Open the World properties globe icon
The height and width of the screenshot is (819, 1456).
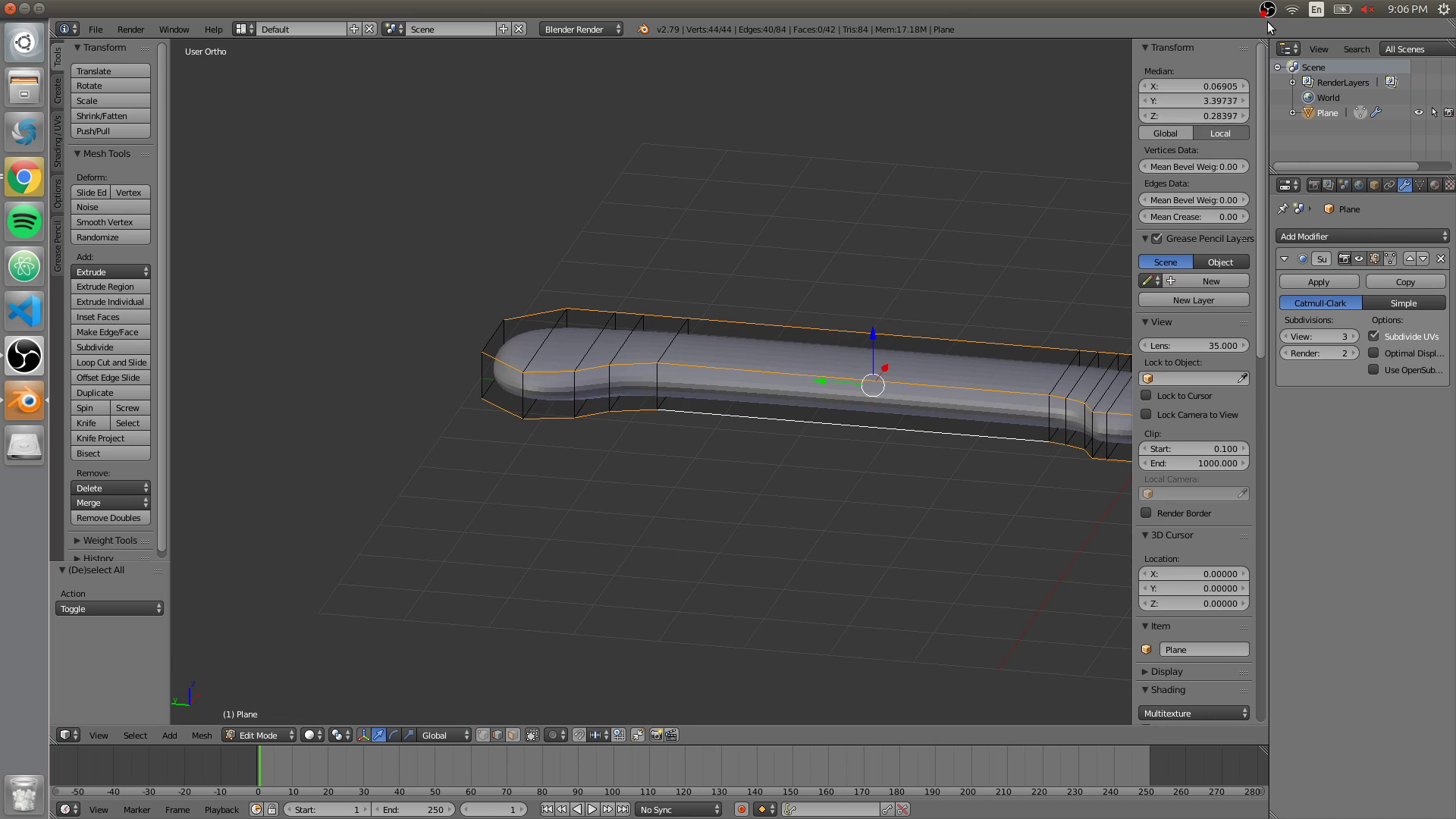coord(1359,185)
